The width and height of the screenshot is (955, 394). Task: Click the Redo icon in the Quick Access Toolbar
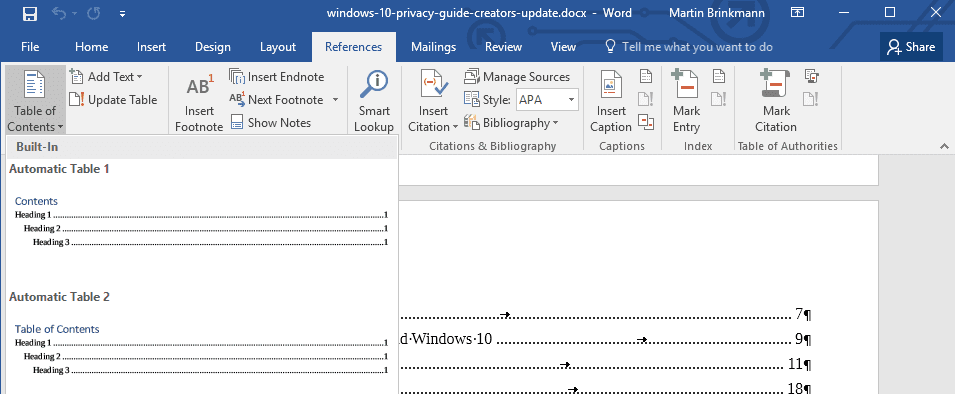click(93, 13)
